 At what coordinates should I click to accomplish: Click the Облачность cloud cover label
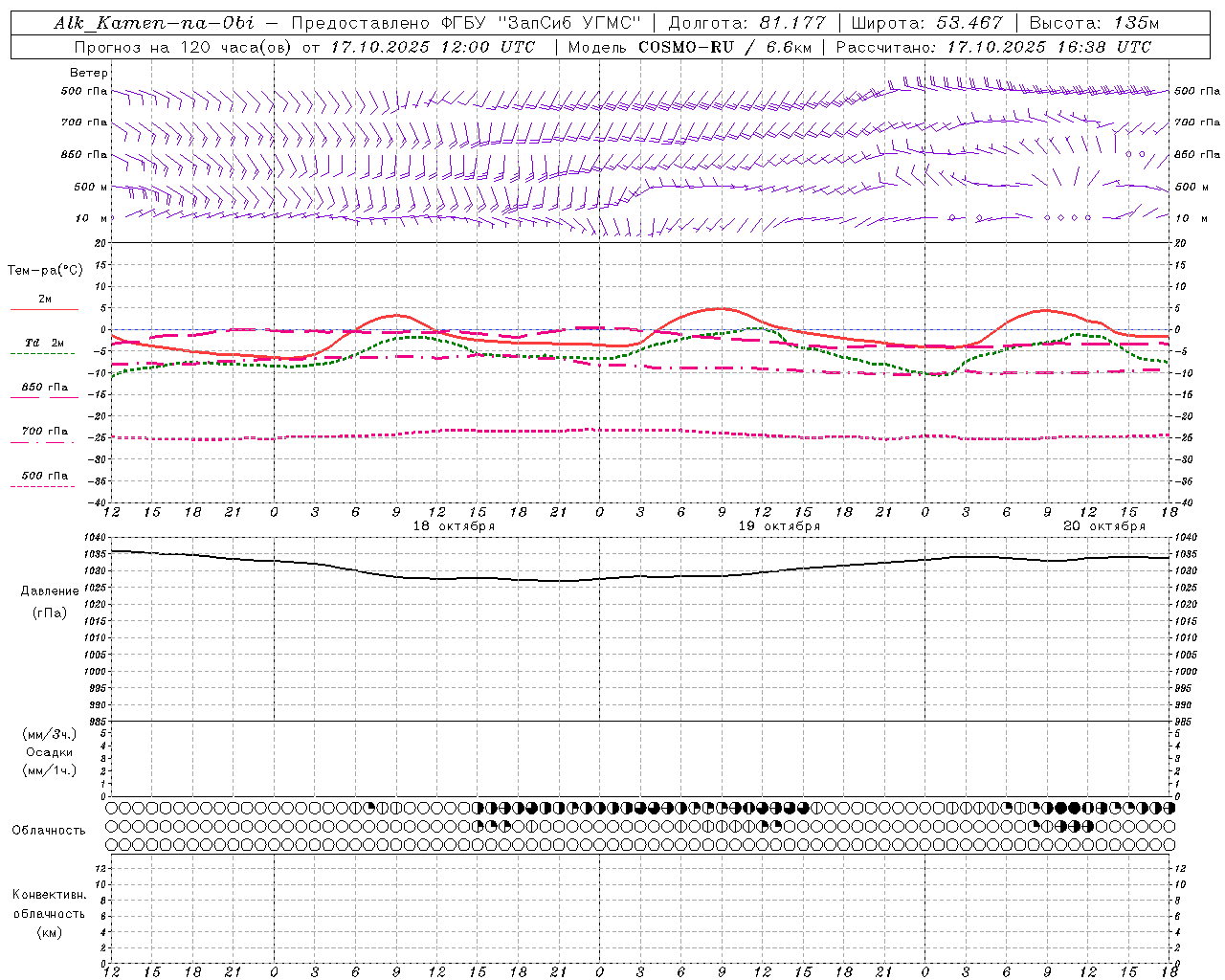click(x=49, y=831)
